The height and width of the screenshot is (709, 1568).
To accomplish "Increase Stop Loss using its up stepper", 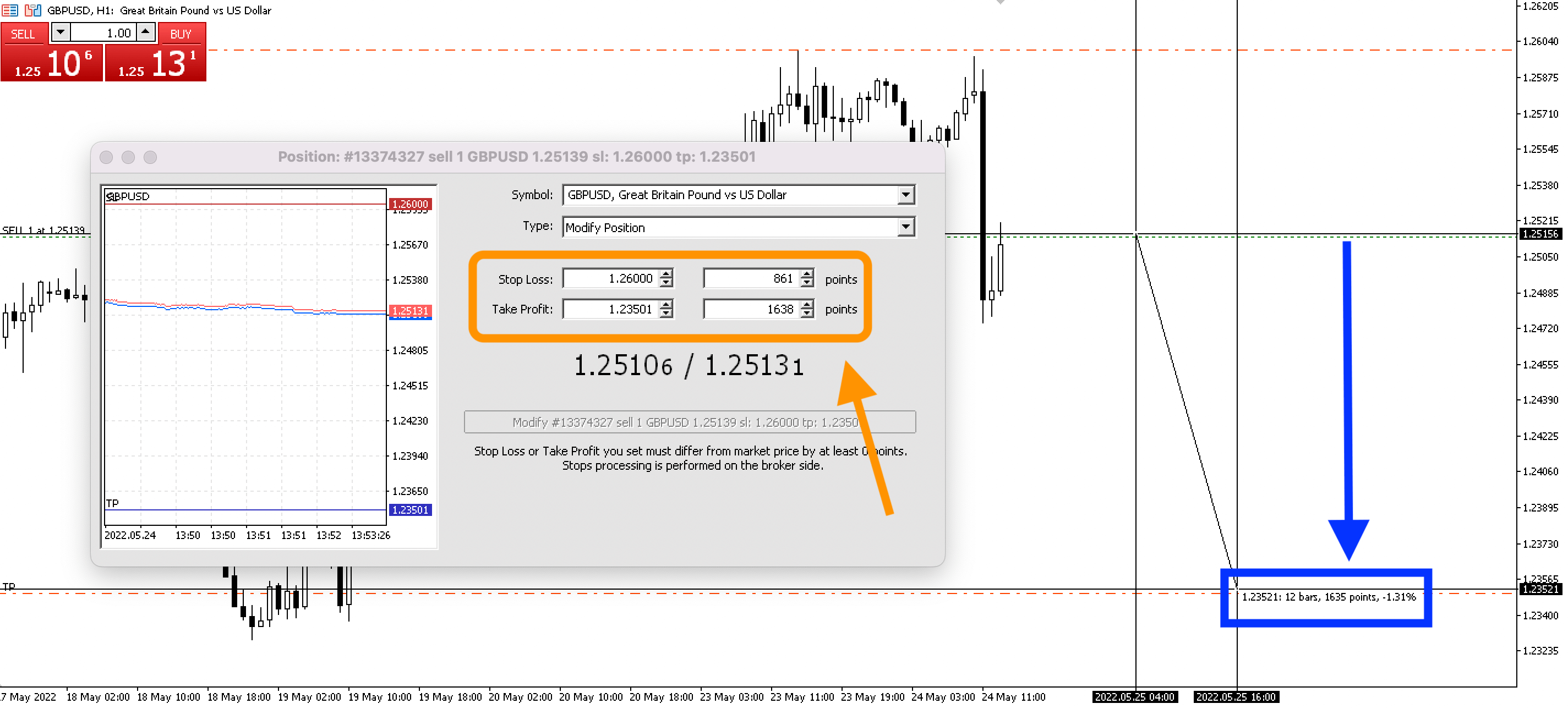I will click(x=666, y=275).
